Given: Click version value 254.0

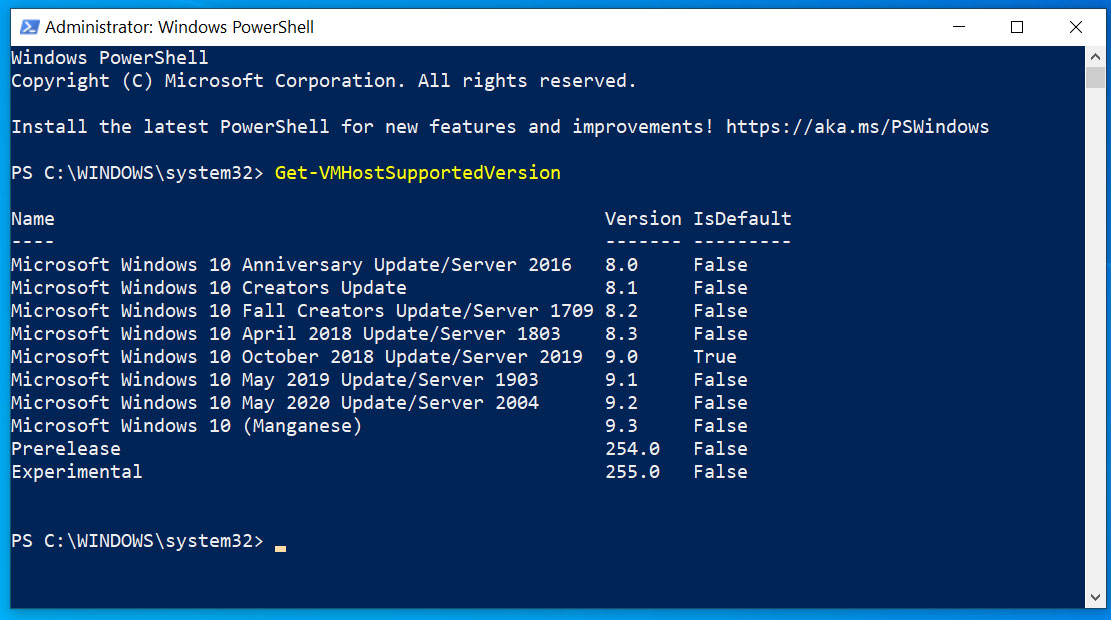Looking at the screenshot, I should click(633, 449).
